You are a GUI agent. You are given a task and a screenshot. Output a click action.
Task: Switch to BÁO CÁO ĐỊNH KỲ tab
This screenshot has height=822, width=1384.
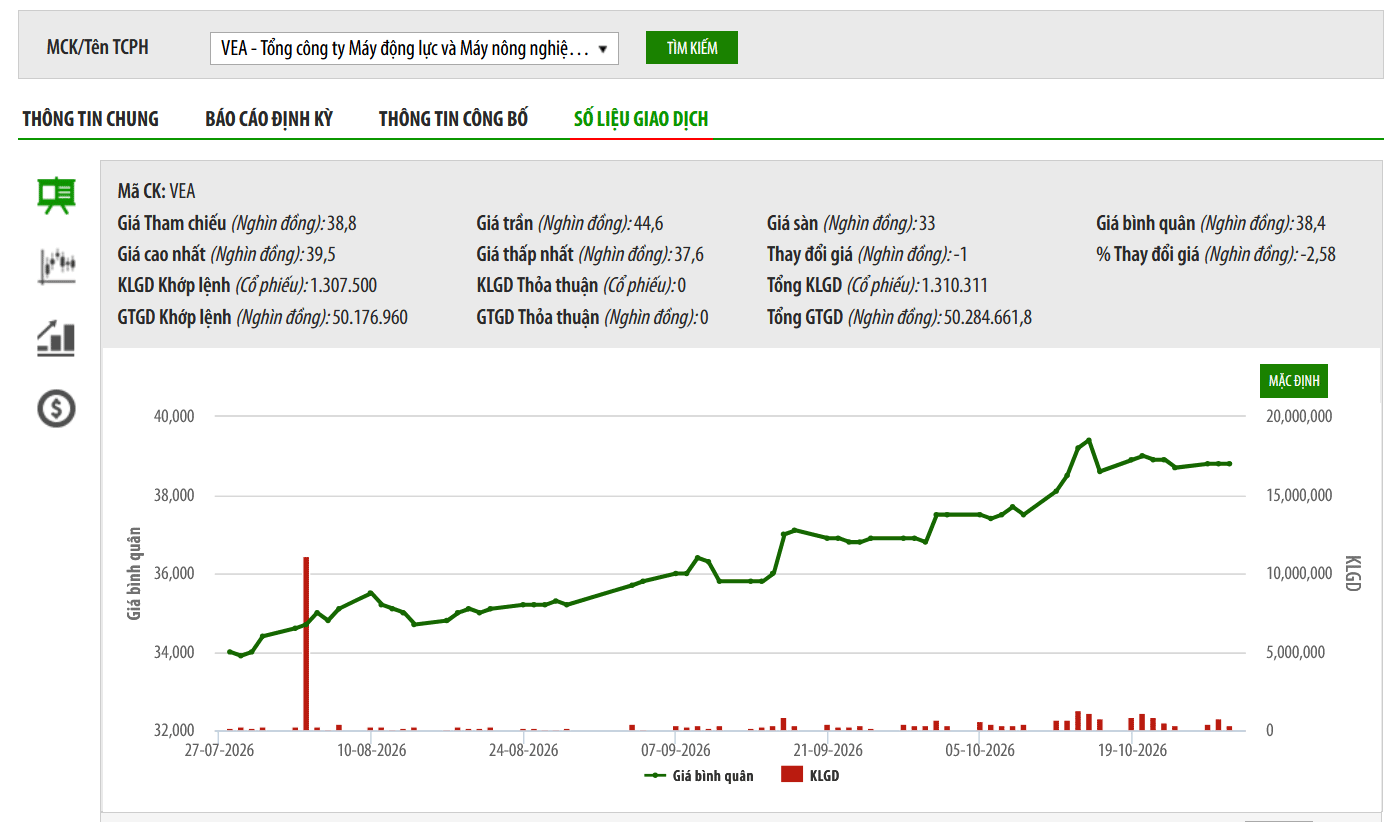click(x=269, y=119)
